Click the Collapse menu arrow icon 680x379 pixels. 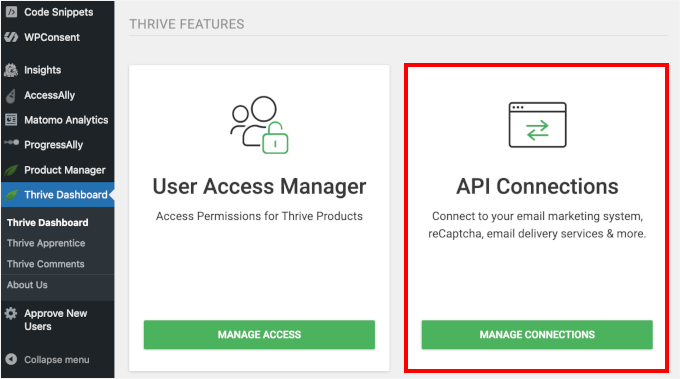[x=11, y=359]
